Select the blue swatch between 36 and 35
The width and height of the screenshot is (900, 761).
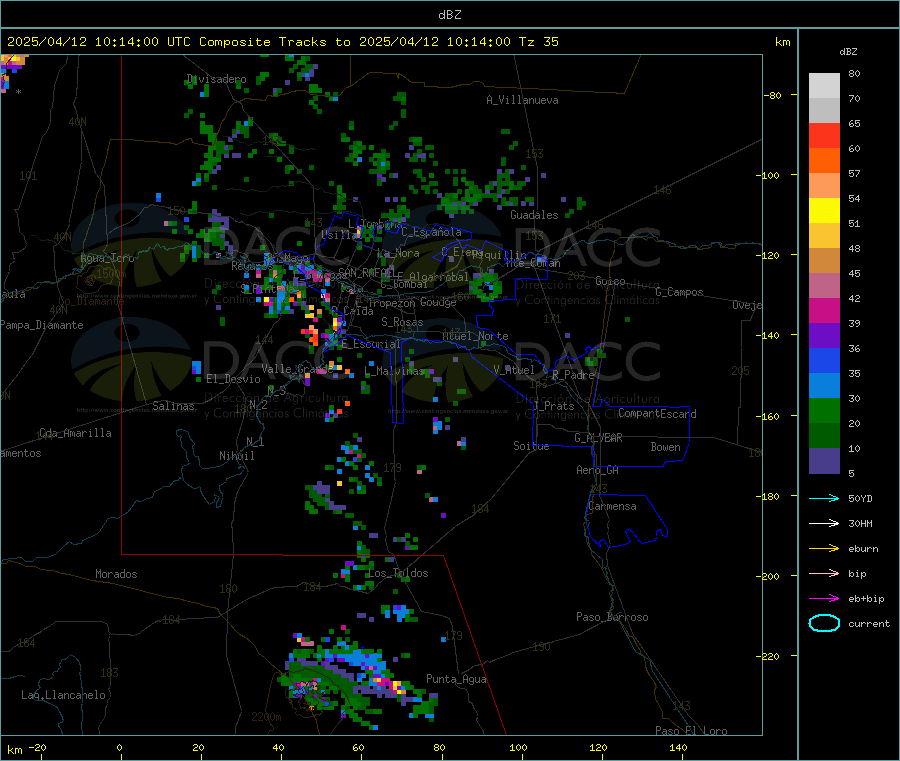tap(824, 360)
